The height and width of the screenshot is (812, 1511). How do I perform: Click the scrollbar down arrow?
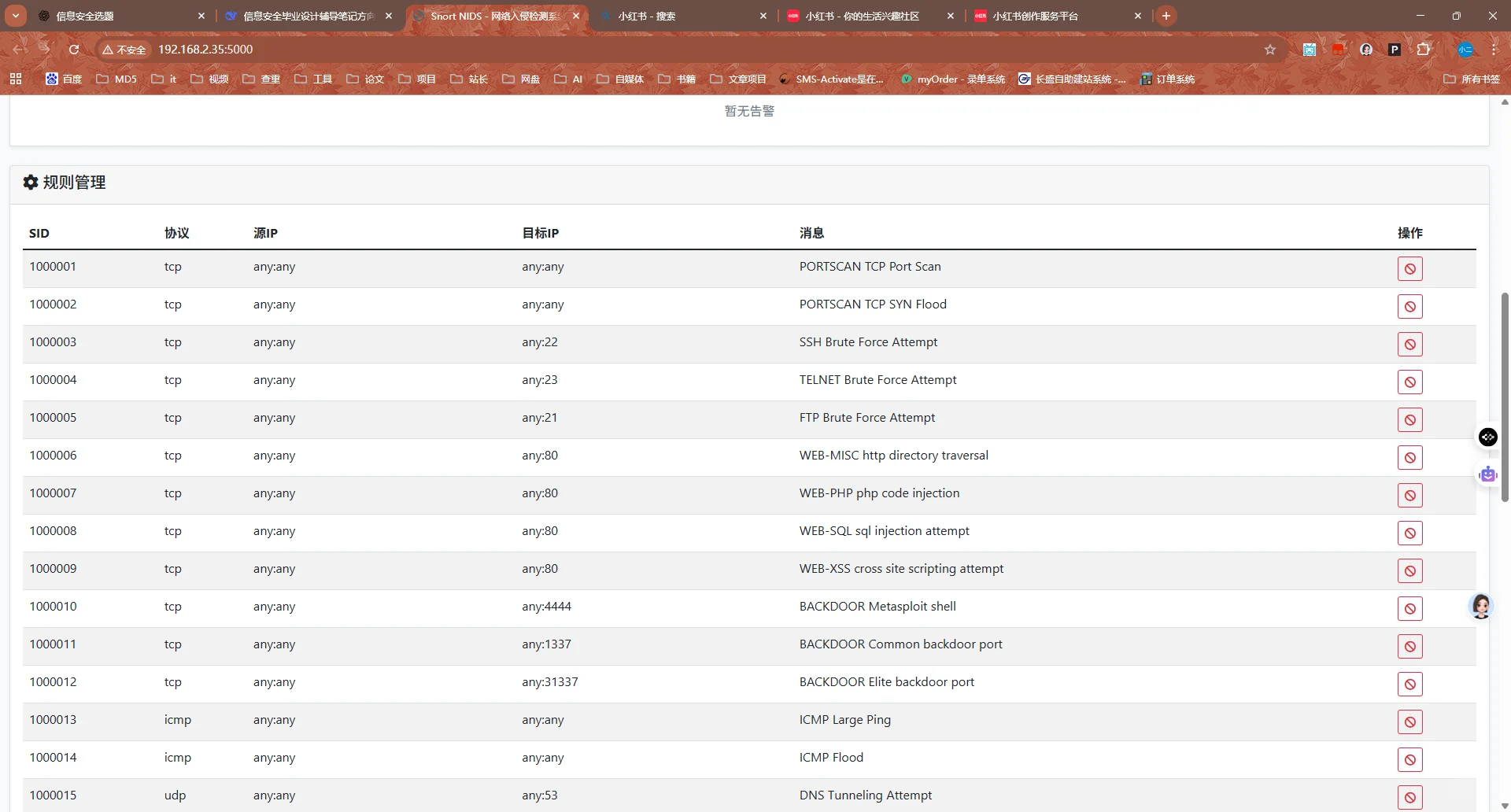(x=1505, y=806)
